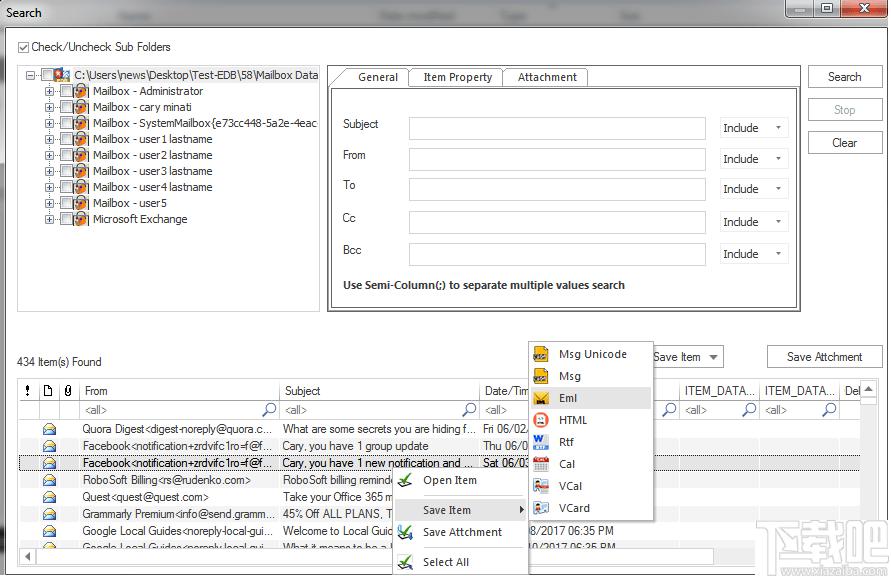
Task: Switch to the Attachment tab
Action: (547, 77)
